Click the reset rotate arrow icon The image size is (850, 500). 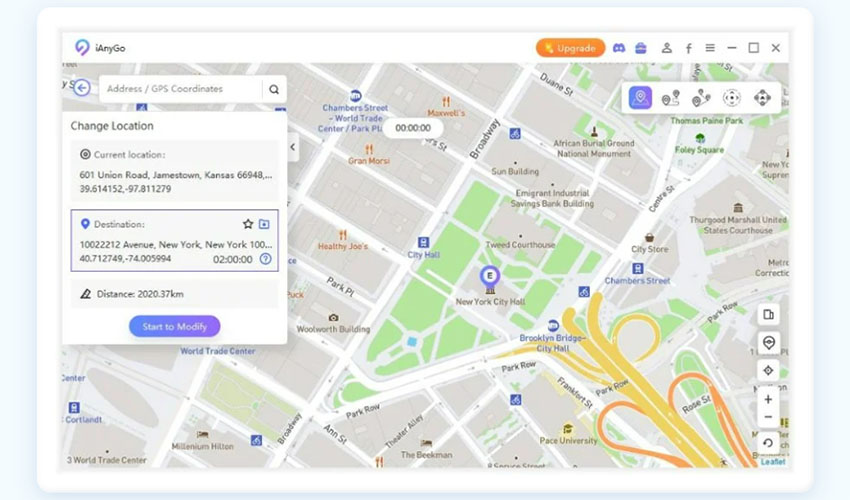768,443
